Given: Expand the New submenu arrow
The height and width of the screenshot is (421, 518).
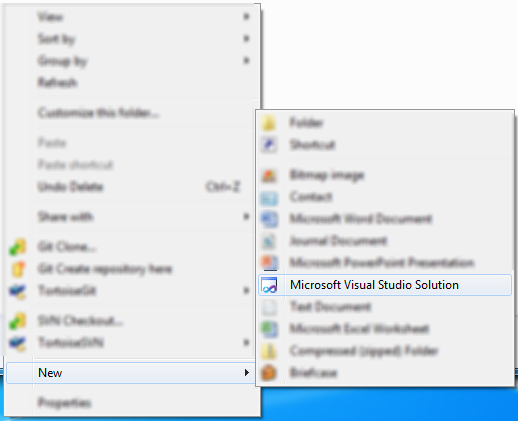Looking at the screenshot, I should pyautogui.click(x=246, y=373).
